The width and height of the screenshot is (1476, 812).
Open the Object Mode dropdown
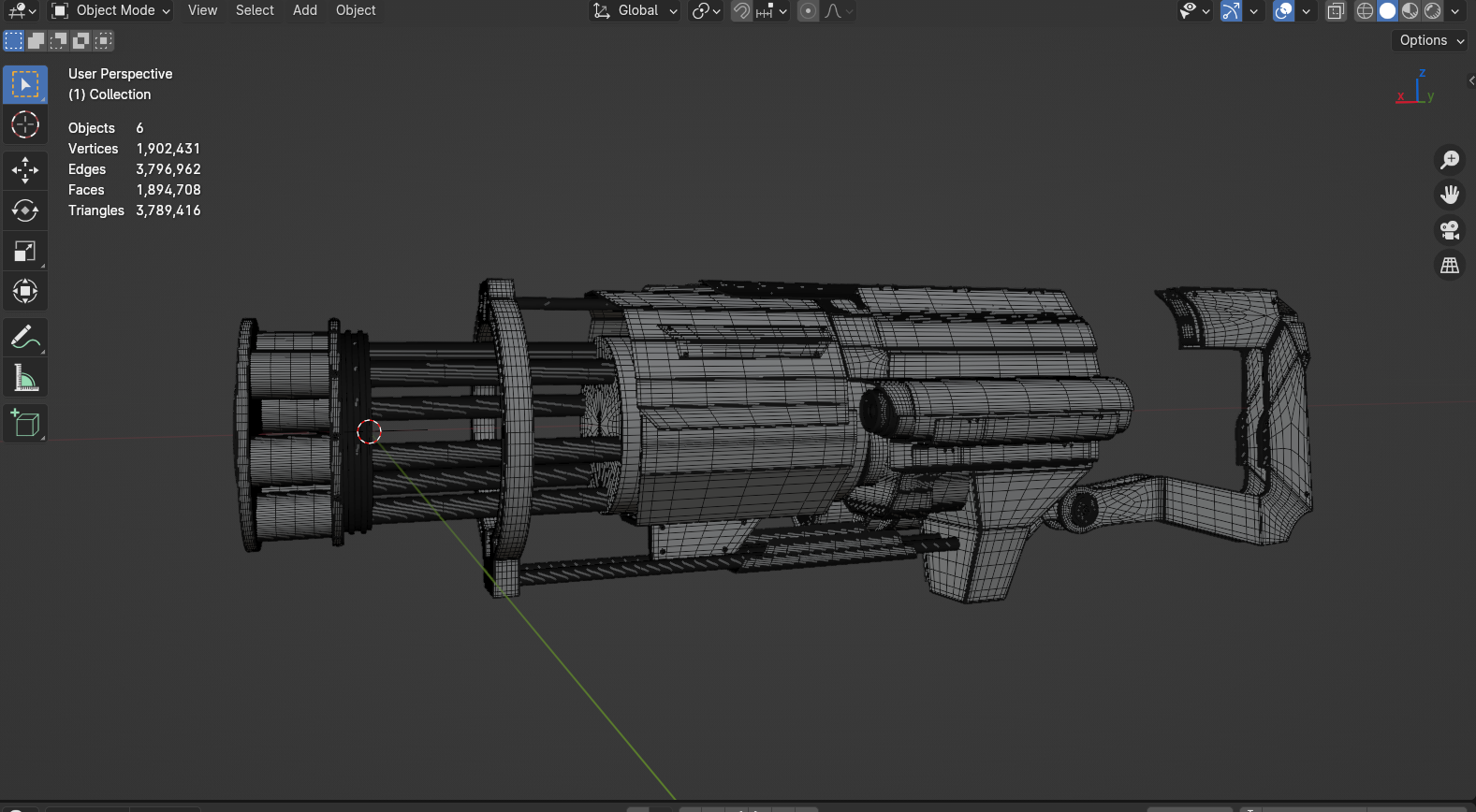tap(111, 11)
